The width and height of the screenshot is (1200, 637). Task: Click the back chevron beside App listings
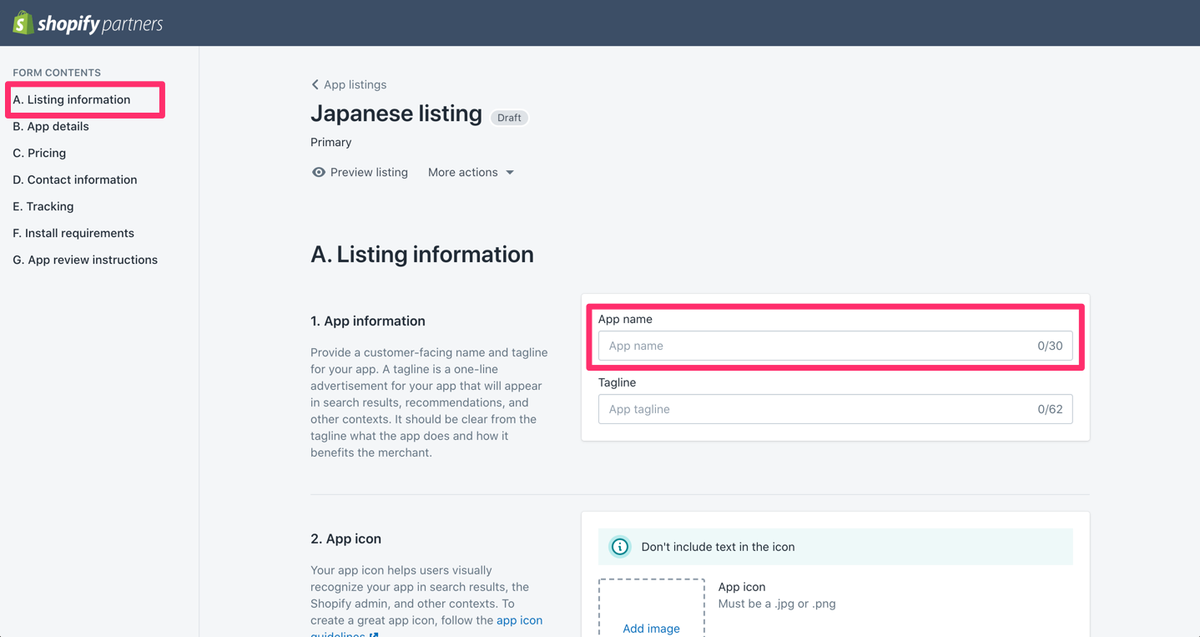[315, 85]
